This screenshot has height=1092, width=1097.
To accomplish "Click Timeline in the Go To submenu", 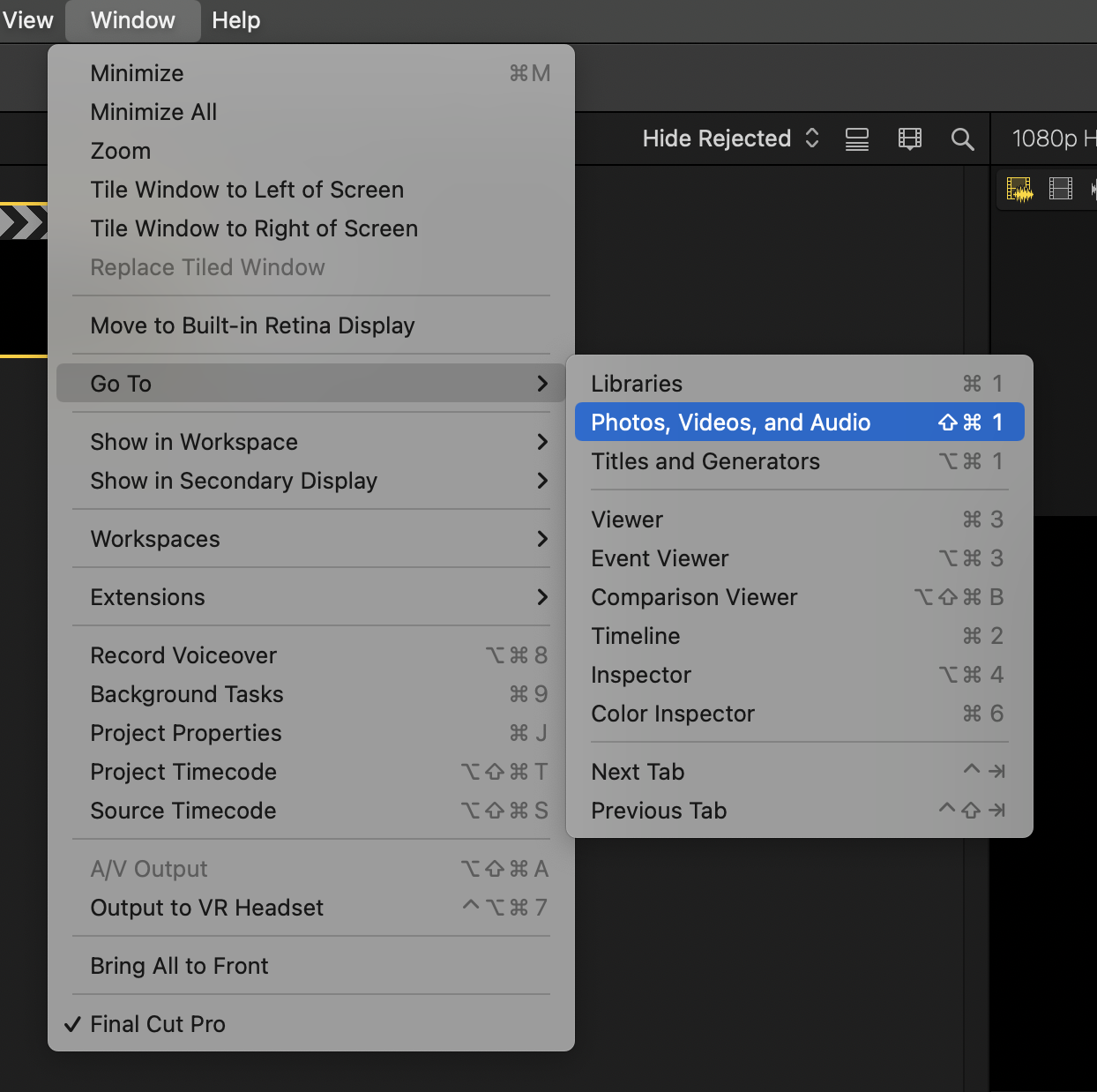I will coord(635,635).
